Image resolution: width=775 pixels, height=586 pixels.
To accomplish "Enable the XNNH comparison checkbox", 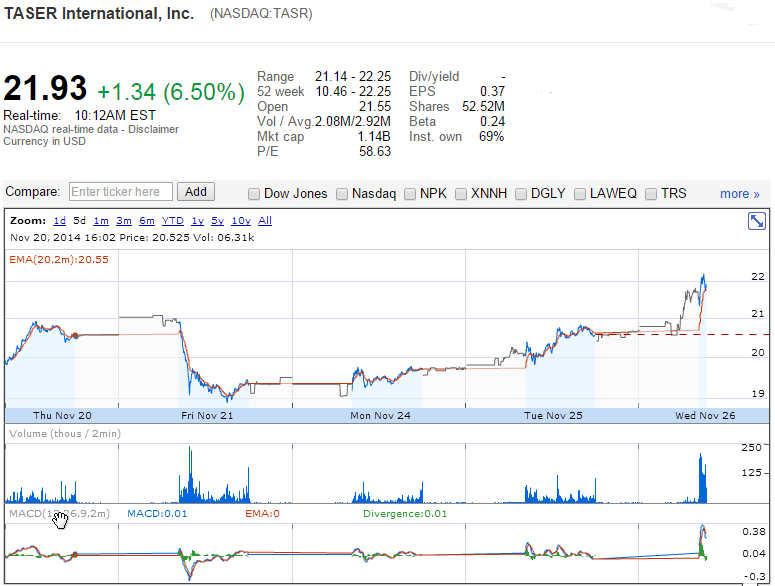I will point(461,194).
